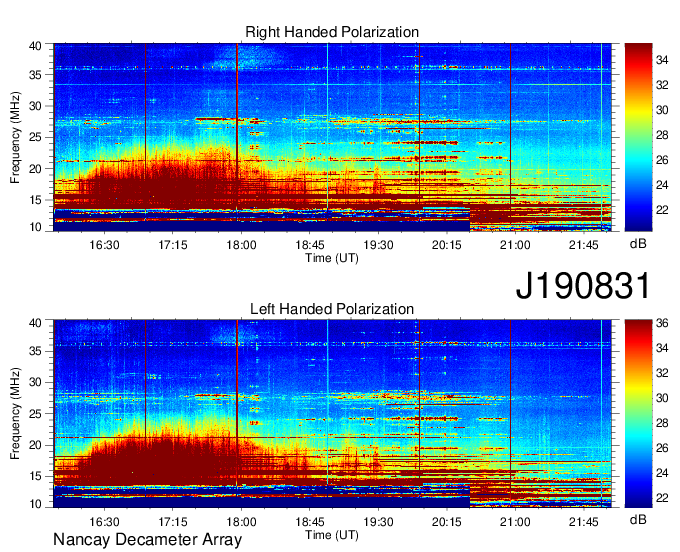Click 15 MHz tick on Left Handed frequency axis
Image resolution: width=680 pixels, height=552 pixels.
pos(35,476)
